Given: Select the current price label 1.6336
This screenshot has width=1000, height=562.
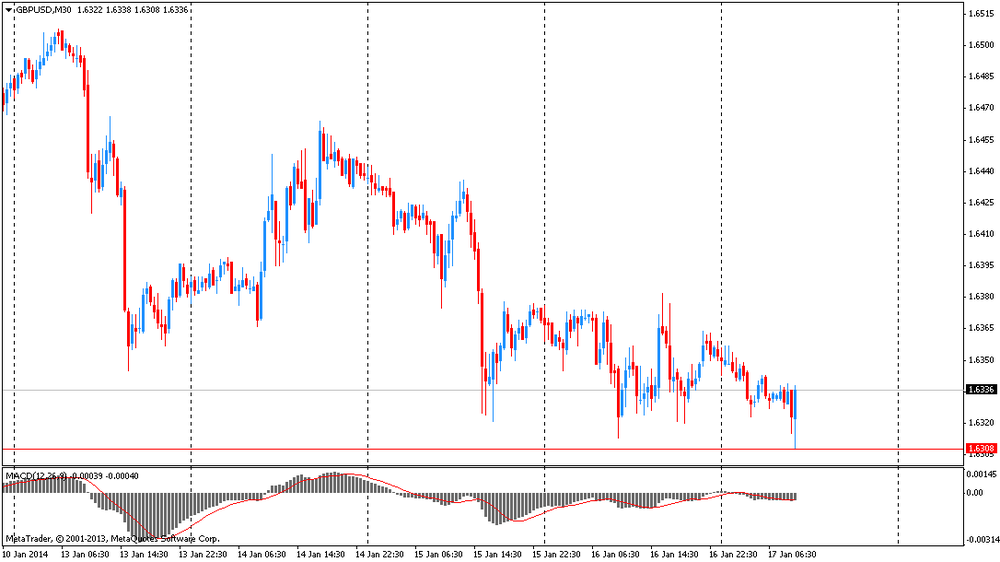Looking at the screenshot, I should pos(980,390).
